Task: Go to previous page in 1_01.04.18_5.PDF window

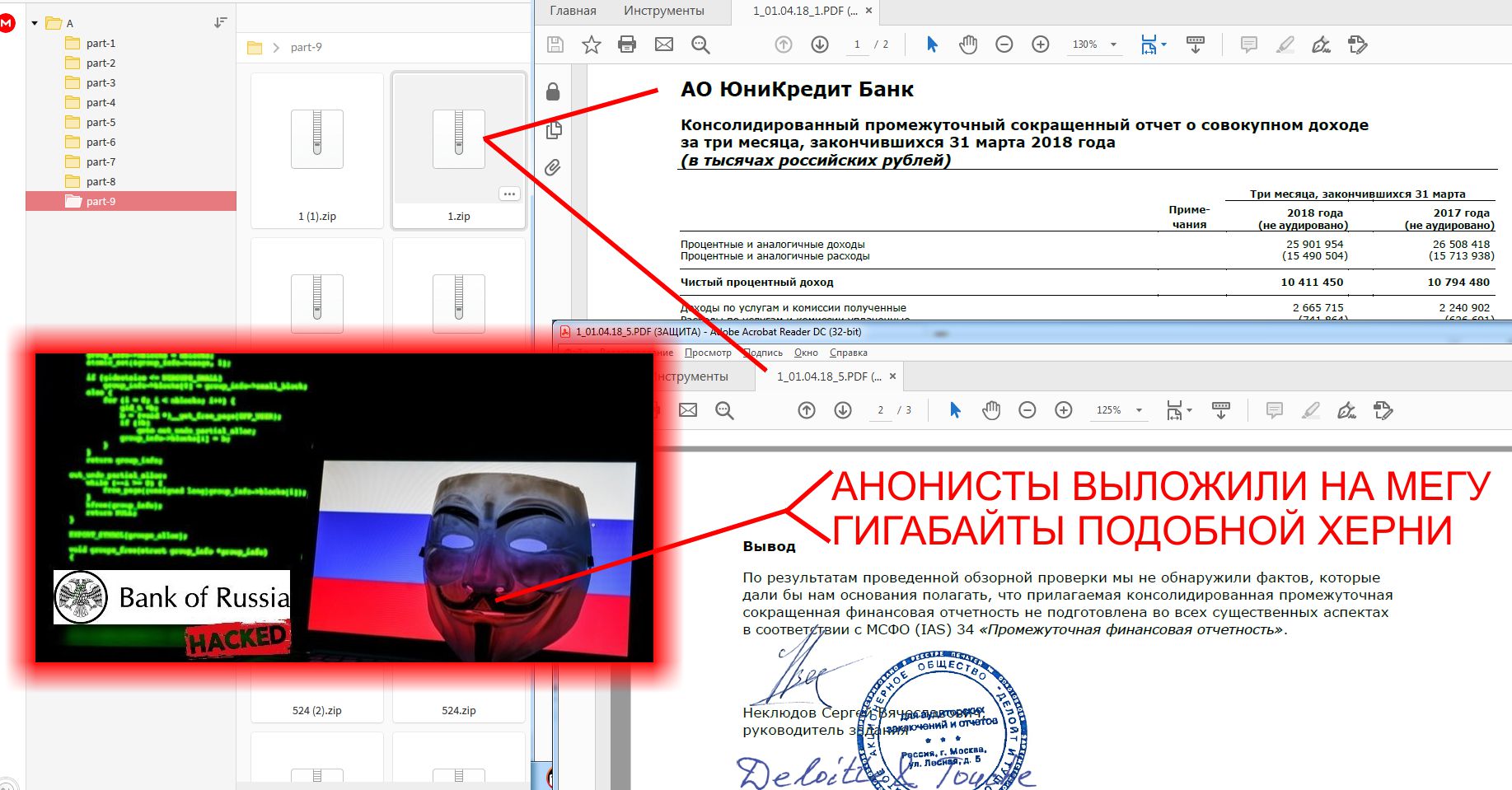Action: 807,410
